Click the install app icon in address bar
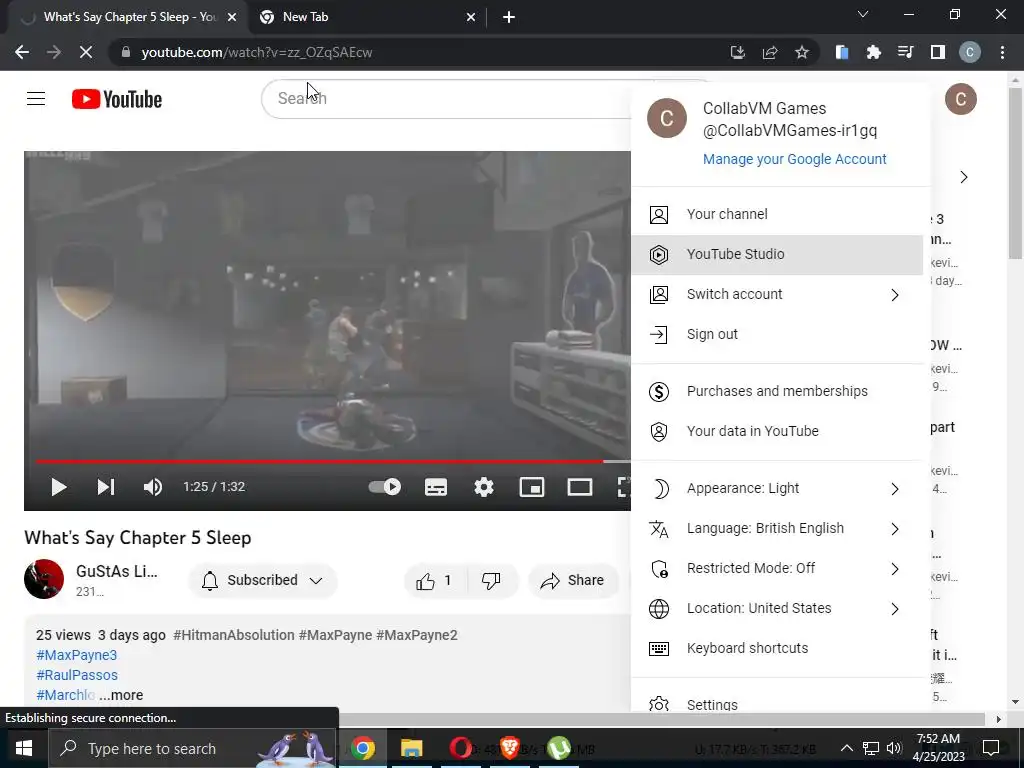 (x=738, y=52)
